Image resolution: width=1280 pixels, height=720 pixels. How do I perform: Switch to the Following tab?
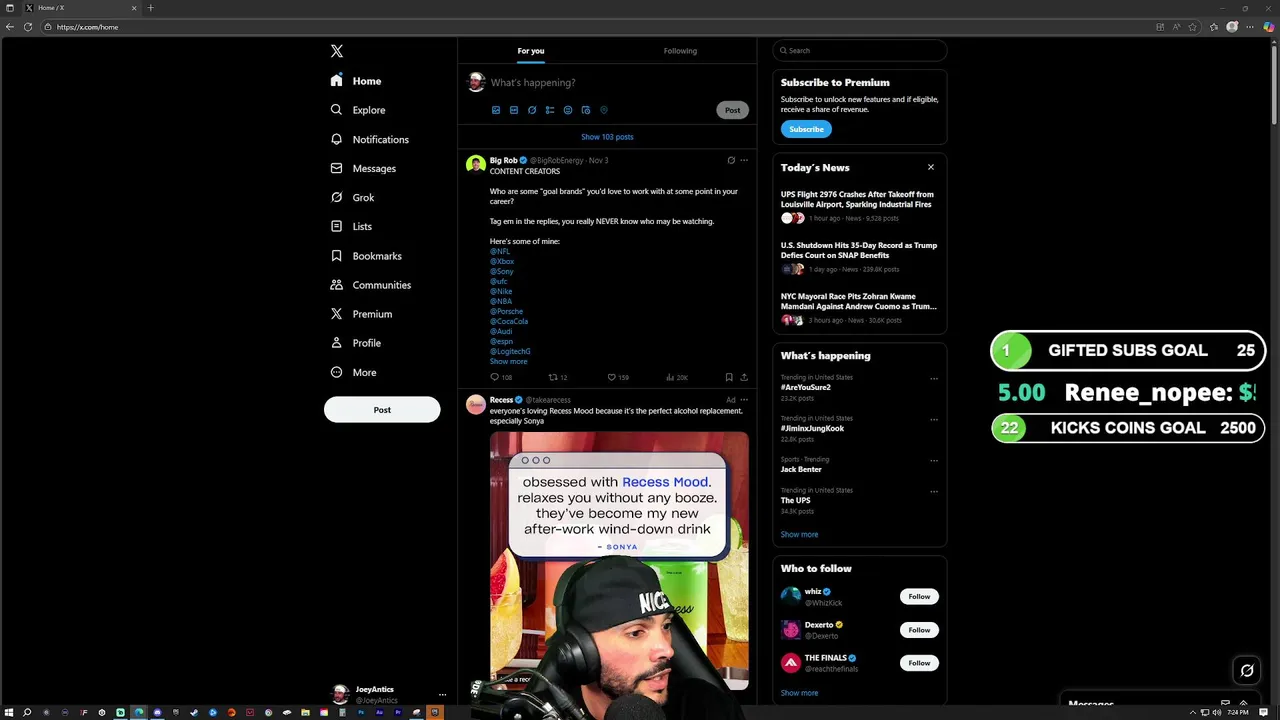click(680, 51)
